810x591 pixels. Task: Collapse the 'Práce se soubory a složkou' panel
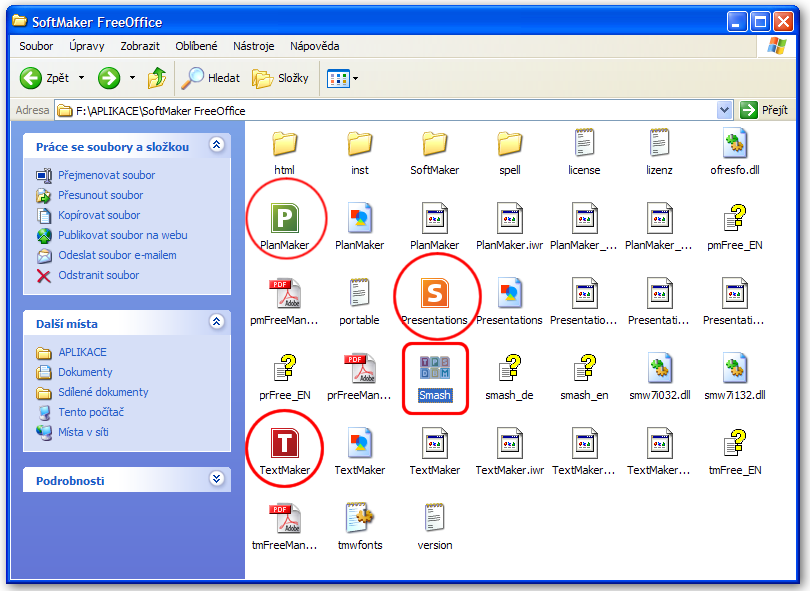tap(216, 145)
